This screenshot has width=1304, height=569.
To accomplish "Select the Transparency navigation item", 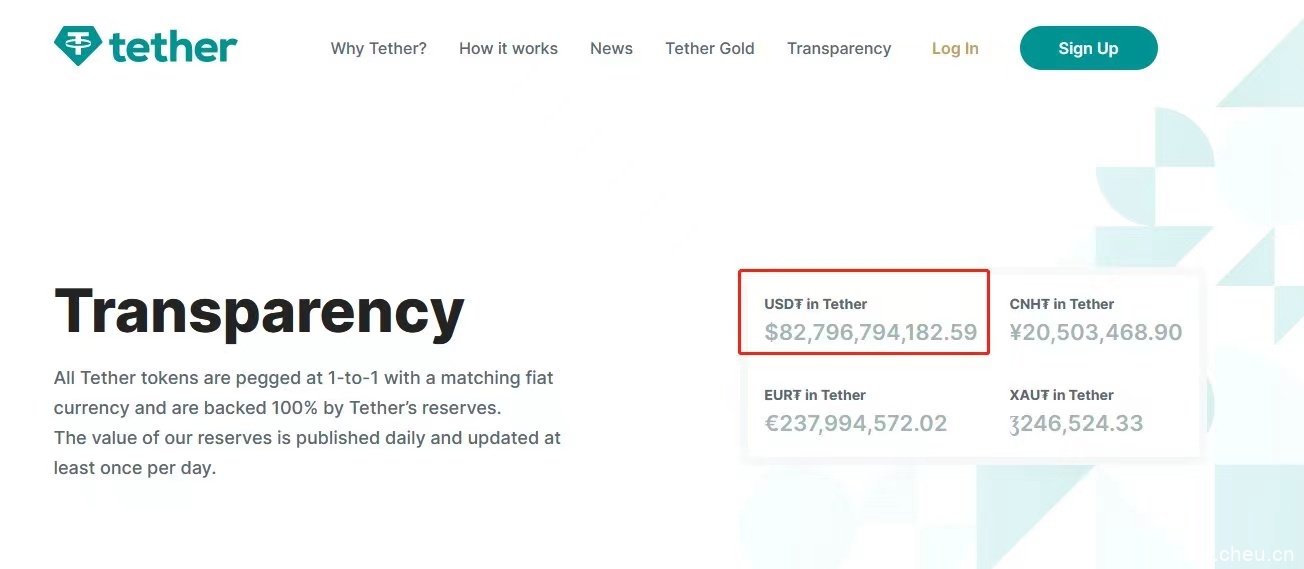I will click(x=838, y=48).
